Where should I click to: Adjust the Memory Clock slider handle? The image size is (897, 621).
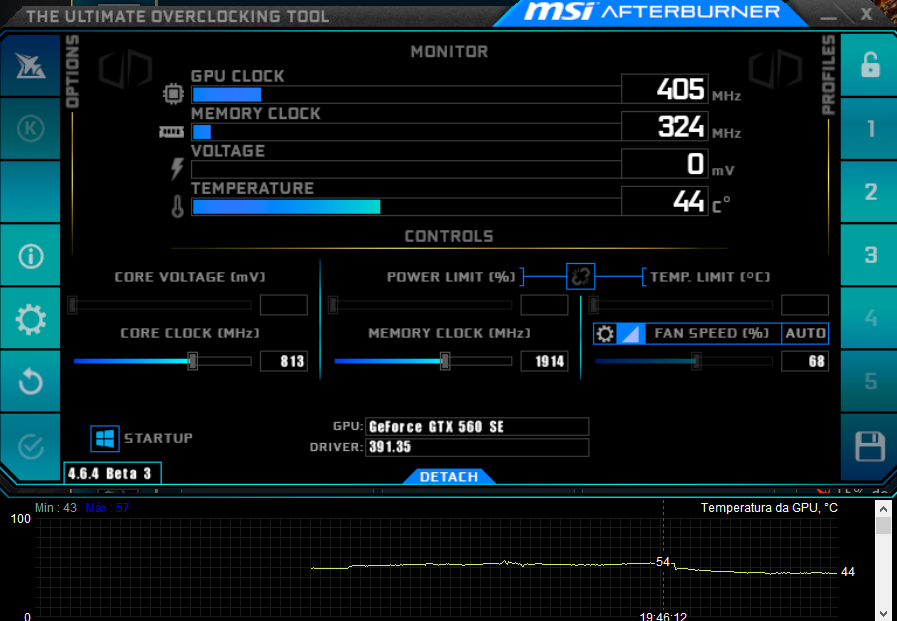pyautogui.click(x=444, y=361)
